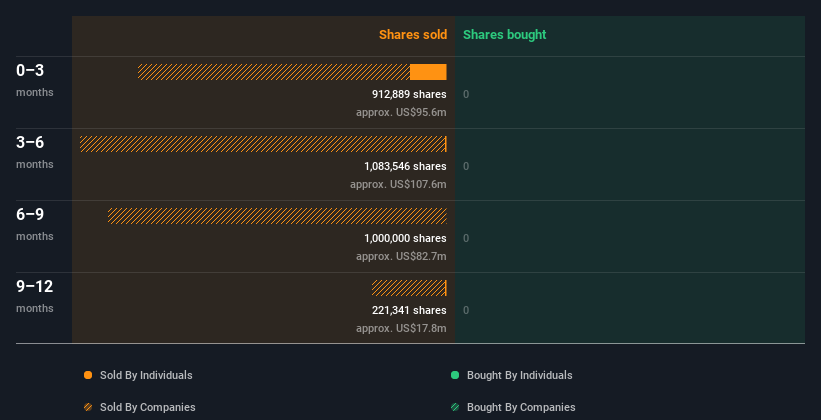The width and height of the screenshot is (821, 420).
Task: Select the Bought By Companies legend label
Action: 521,407
